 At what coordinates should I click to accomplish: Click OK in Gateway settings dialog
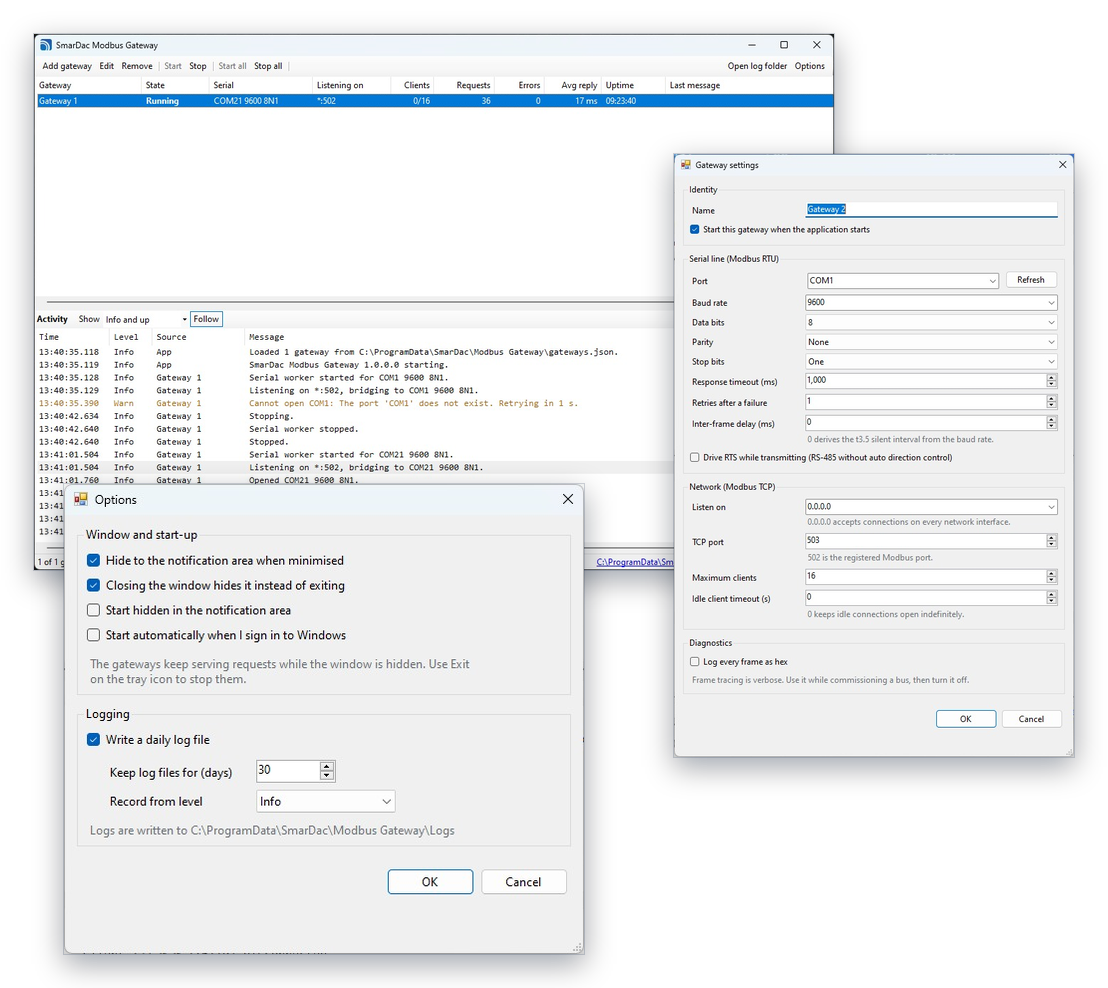(965, 719)
